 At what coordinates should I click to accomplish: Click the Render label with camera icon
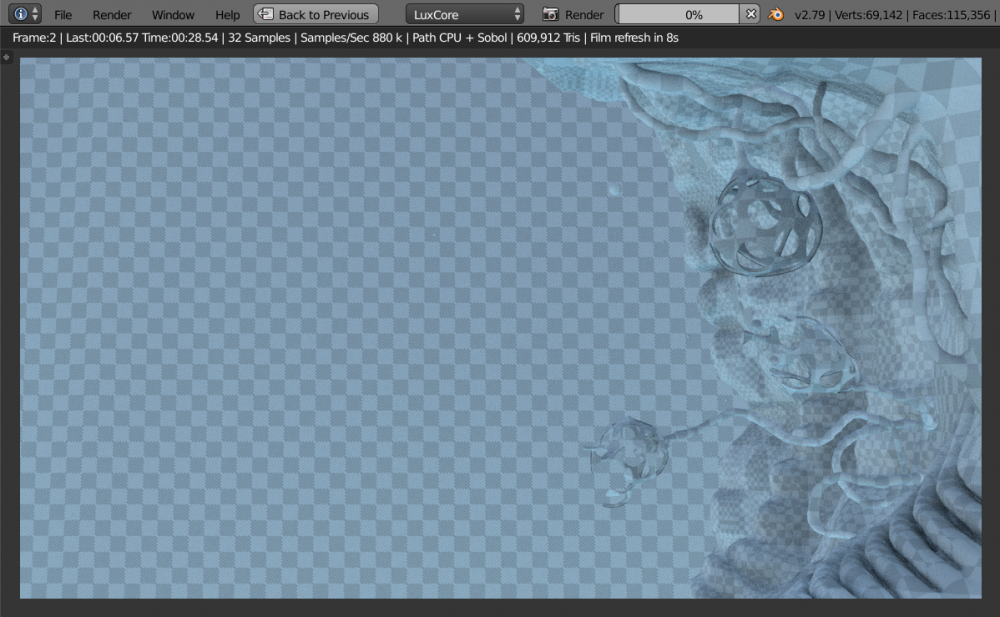tap(573, 14)
